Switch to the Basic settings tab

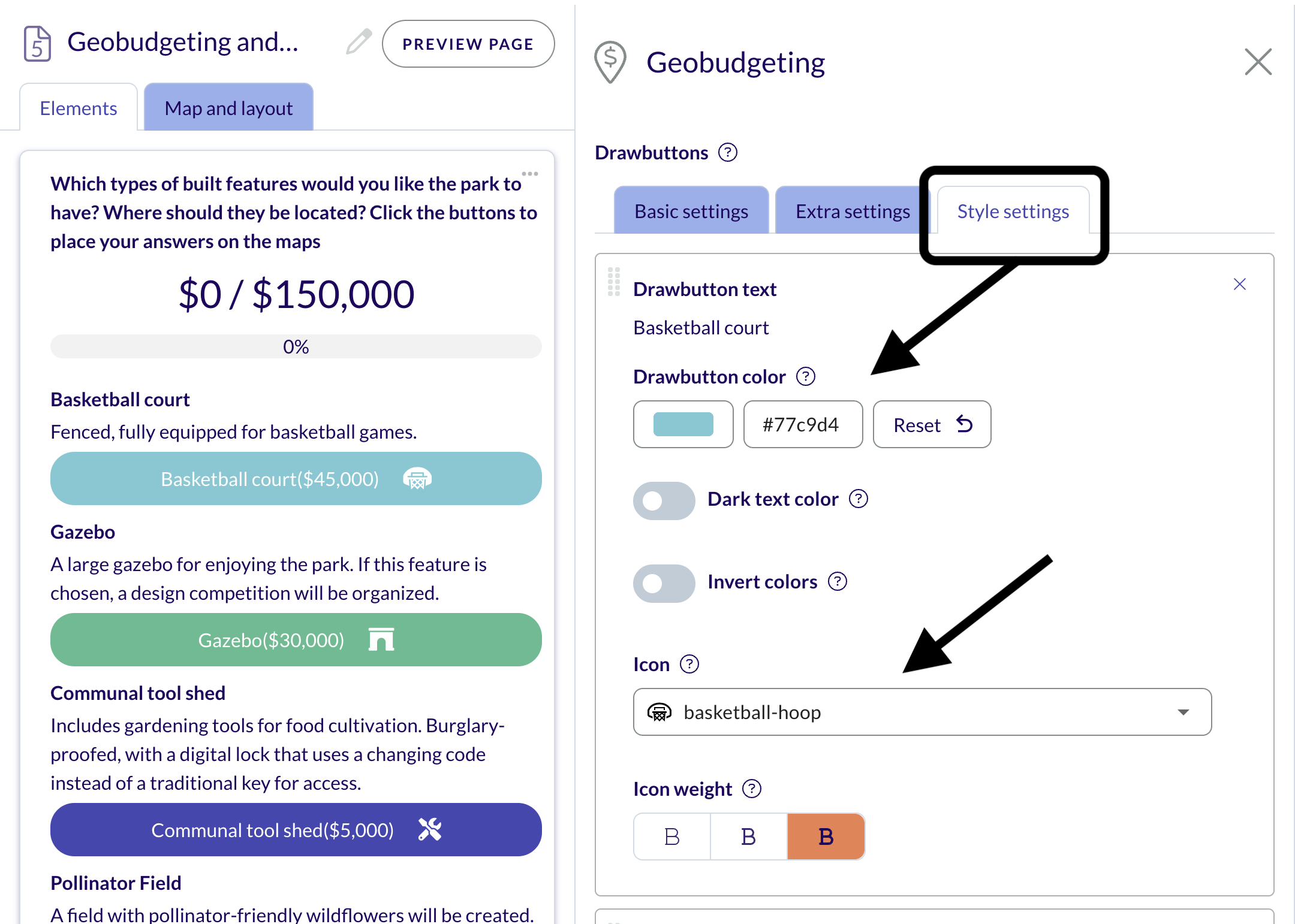[691, 211]
